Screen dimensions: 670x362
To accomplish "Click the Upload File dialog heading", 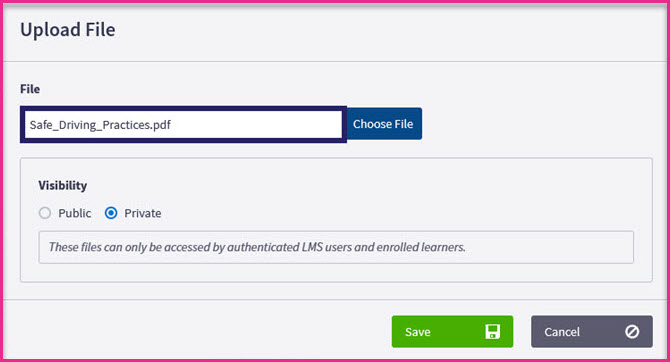I will tap(68, 30).
